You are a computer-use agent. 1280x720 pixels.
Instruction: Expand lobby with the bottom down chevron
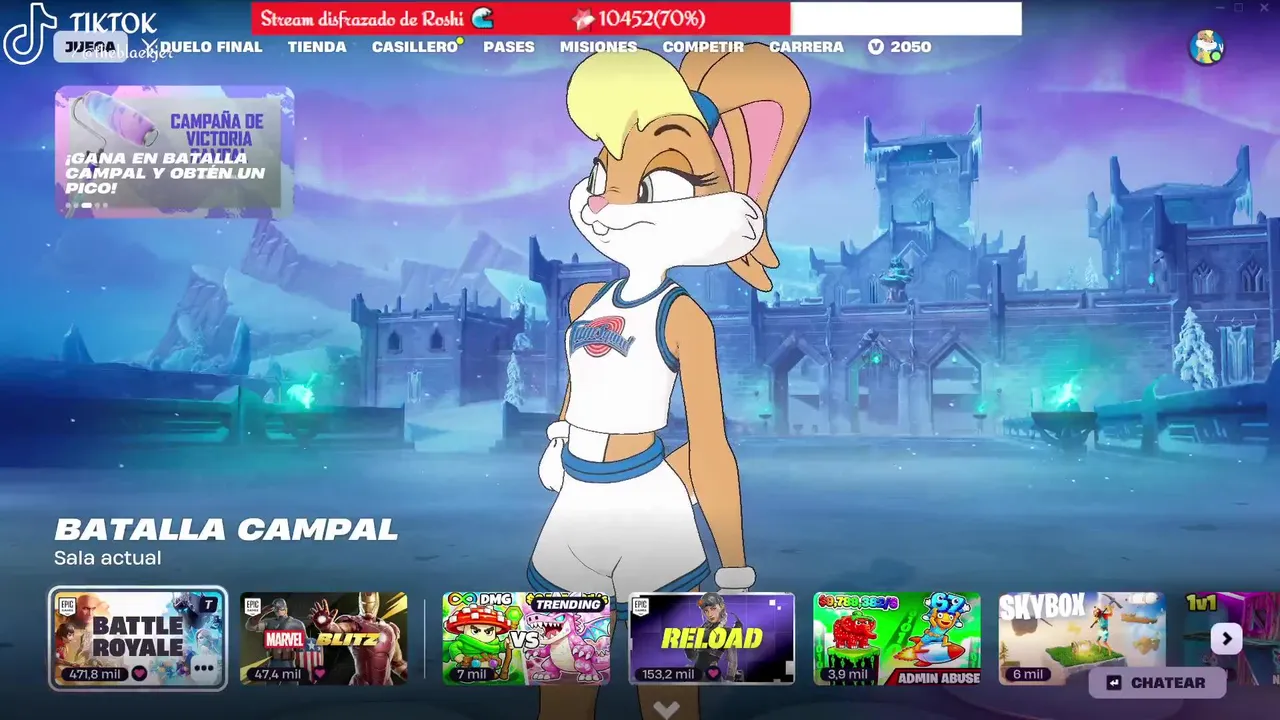pos(666,709)
